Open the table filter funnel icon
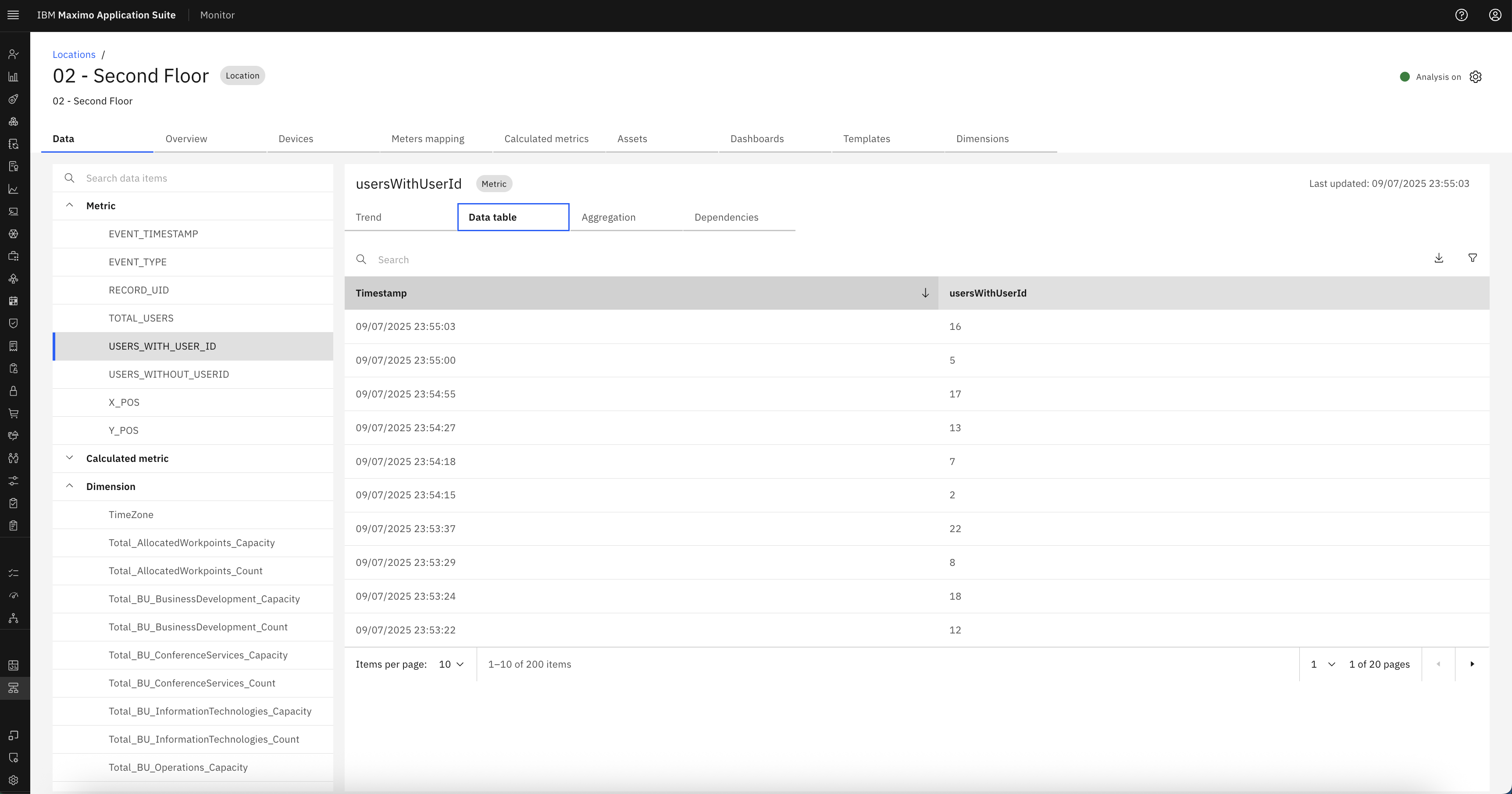This screenshot has height=794, width=1512. tap(1473, 258)
